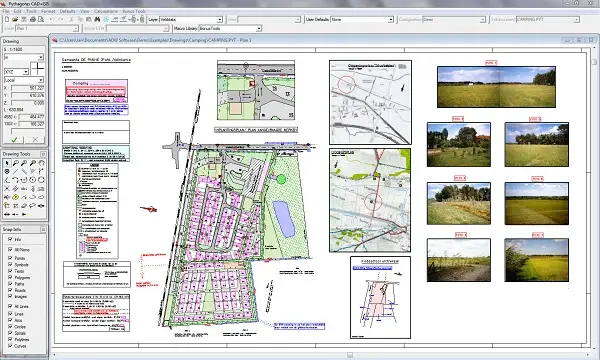Toggle the All Lines snap checkbox
Screen dimensions: 600x360
click(10, 306)
